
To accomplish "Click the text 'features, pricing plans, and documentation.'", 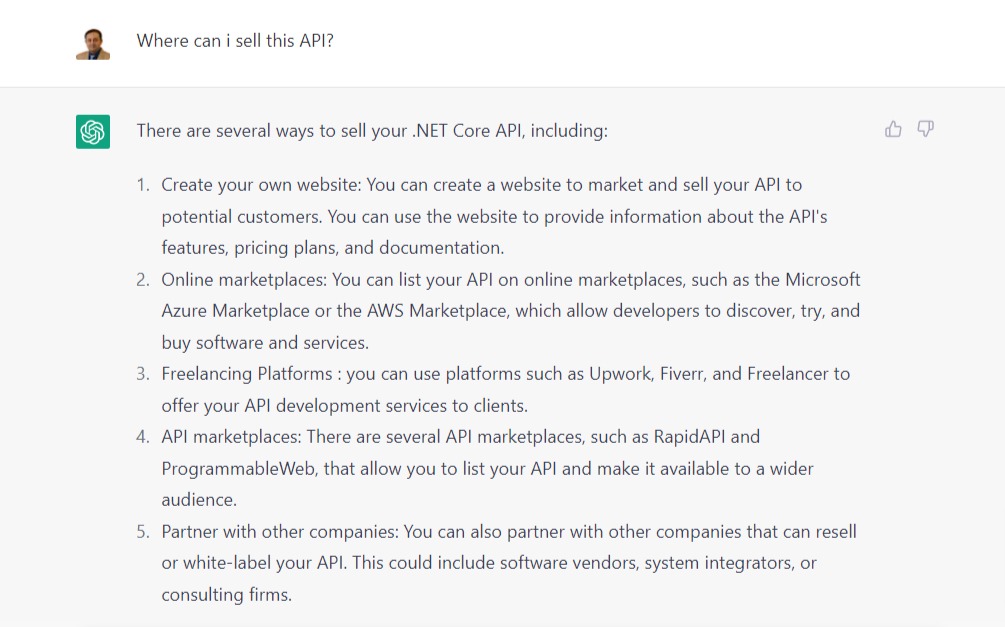I will point(333,248).
